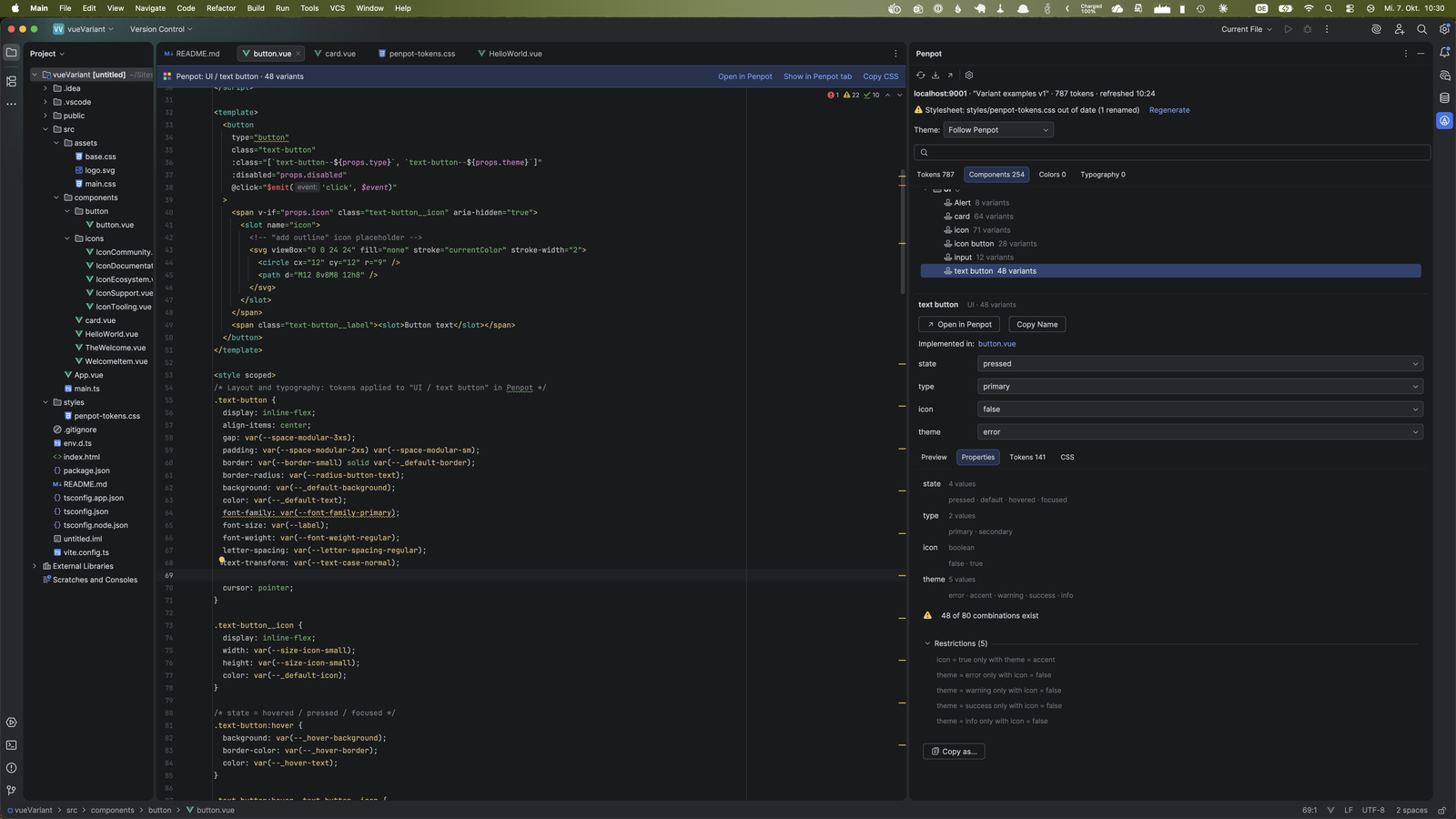Click the Debug bug icon in toolbar
Viewport: 1456px width, 819px height.
pyautogui.click(x=1308, y=29)
